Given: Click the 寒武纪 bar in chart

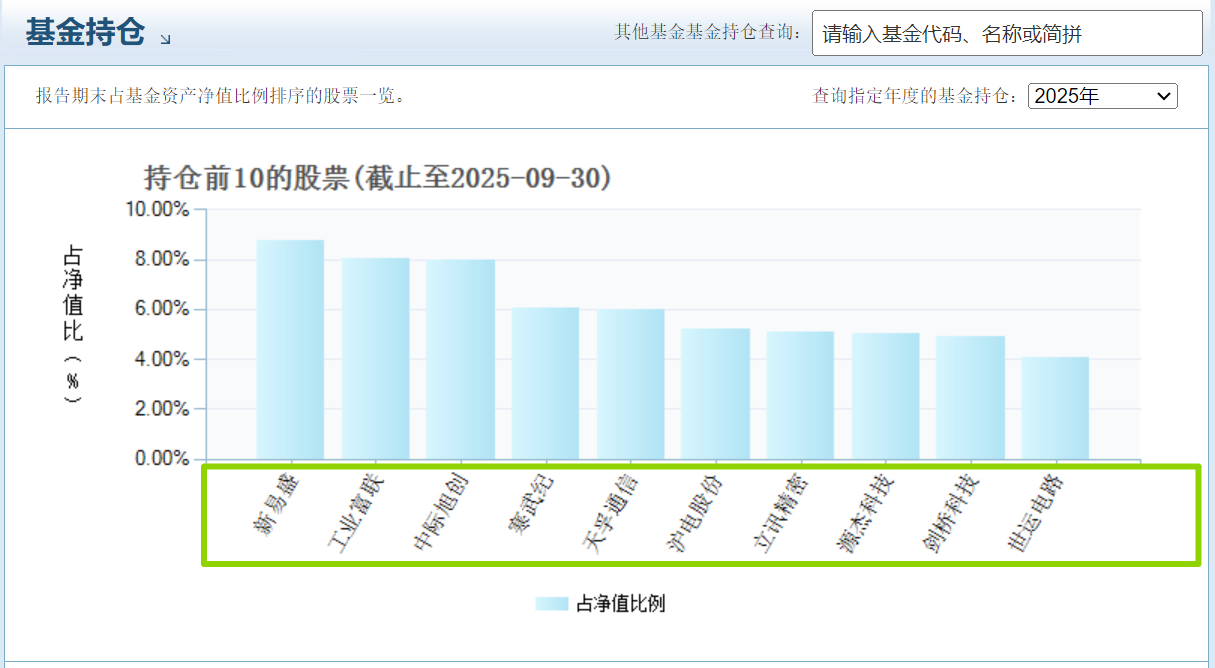Looking at the screenshot, I should pyautogui.click(x=545, y=383).
